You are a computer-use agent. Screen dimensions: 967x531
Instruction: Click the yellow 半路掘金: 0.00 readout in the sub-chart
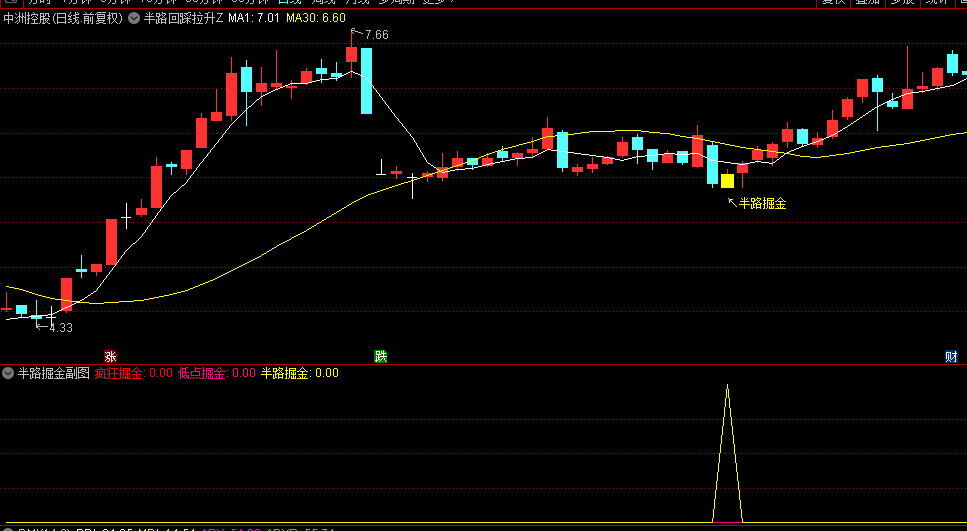[300, 373]
